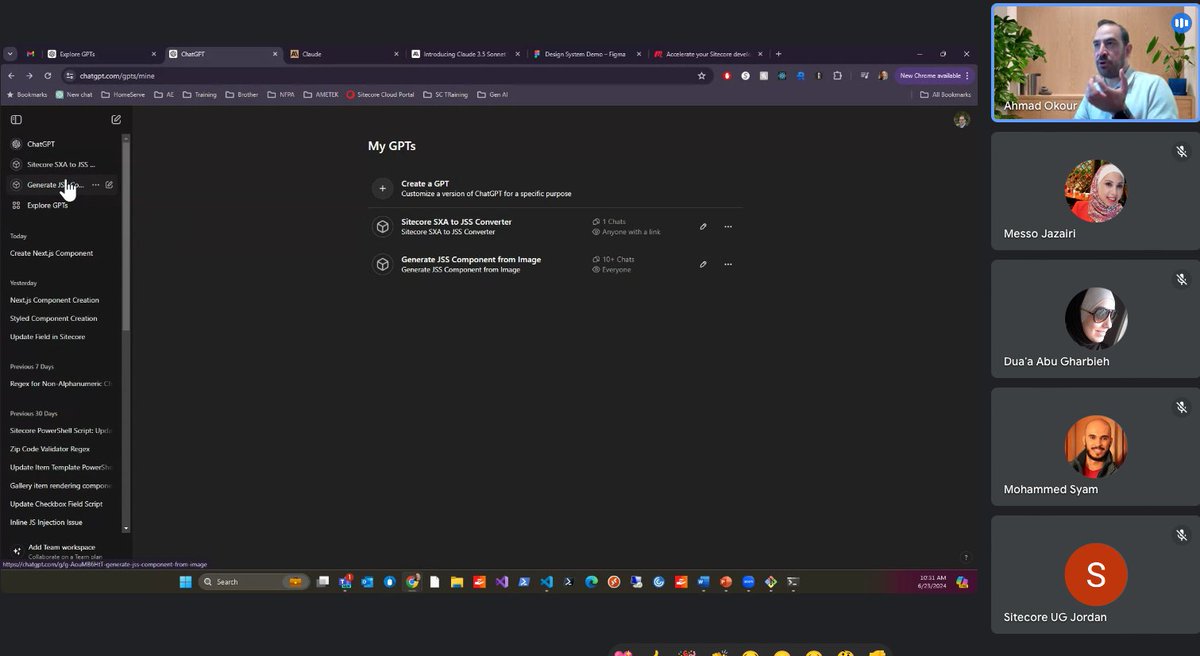Open Microsoft Word from taskbar
This screenshot has height=656, width=1200.
703,581
